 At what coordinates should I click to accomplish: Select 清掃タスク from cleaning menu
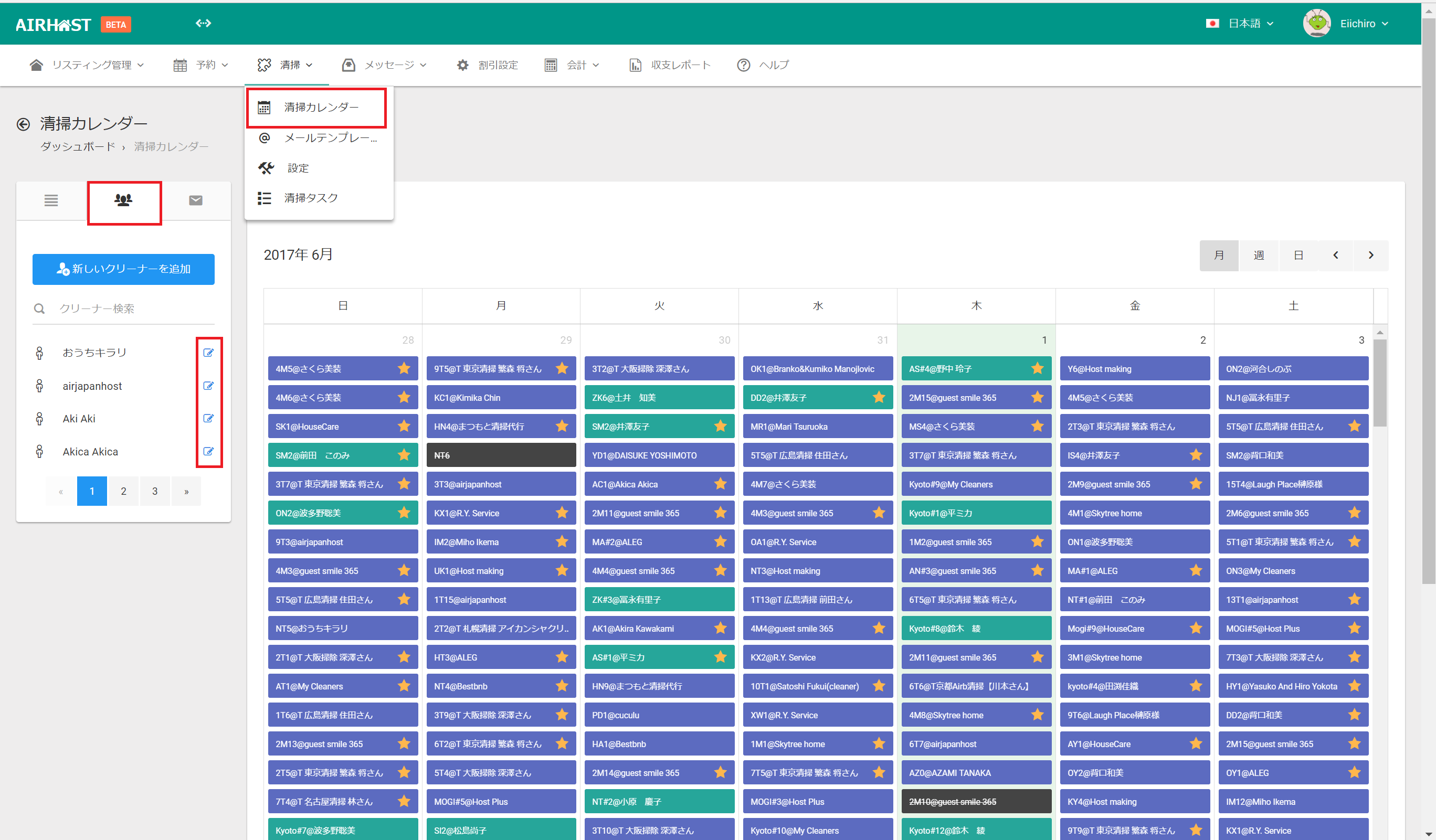(311, 198)
